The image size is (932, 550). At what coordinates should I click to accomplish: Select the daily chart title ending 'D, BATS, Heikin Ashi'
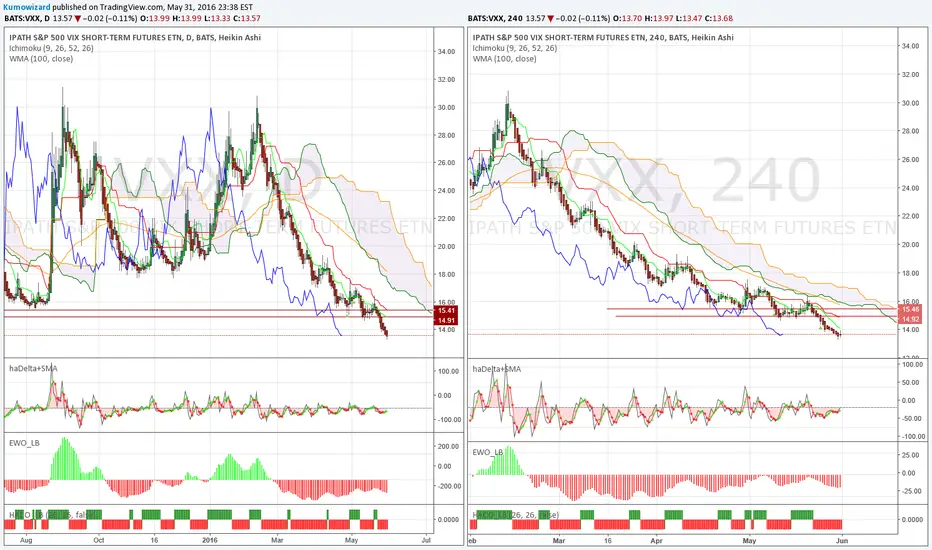[x=135, y=37]
